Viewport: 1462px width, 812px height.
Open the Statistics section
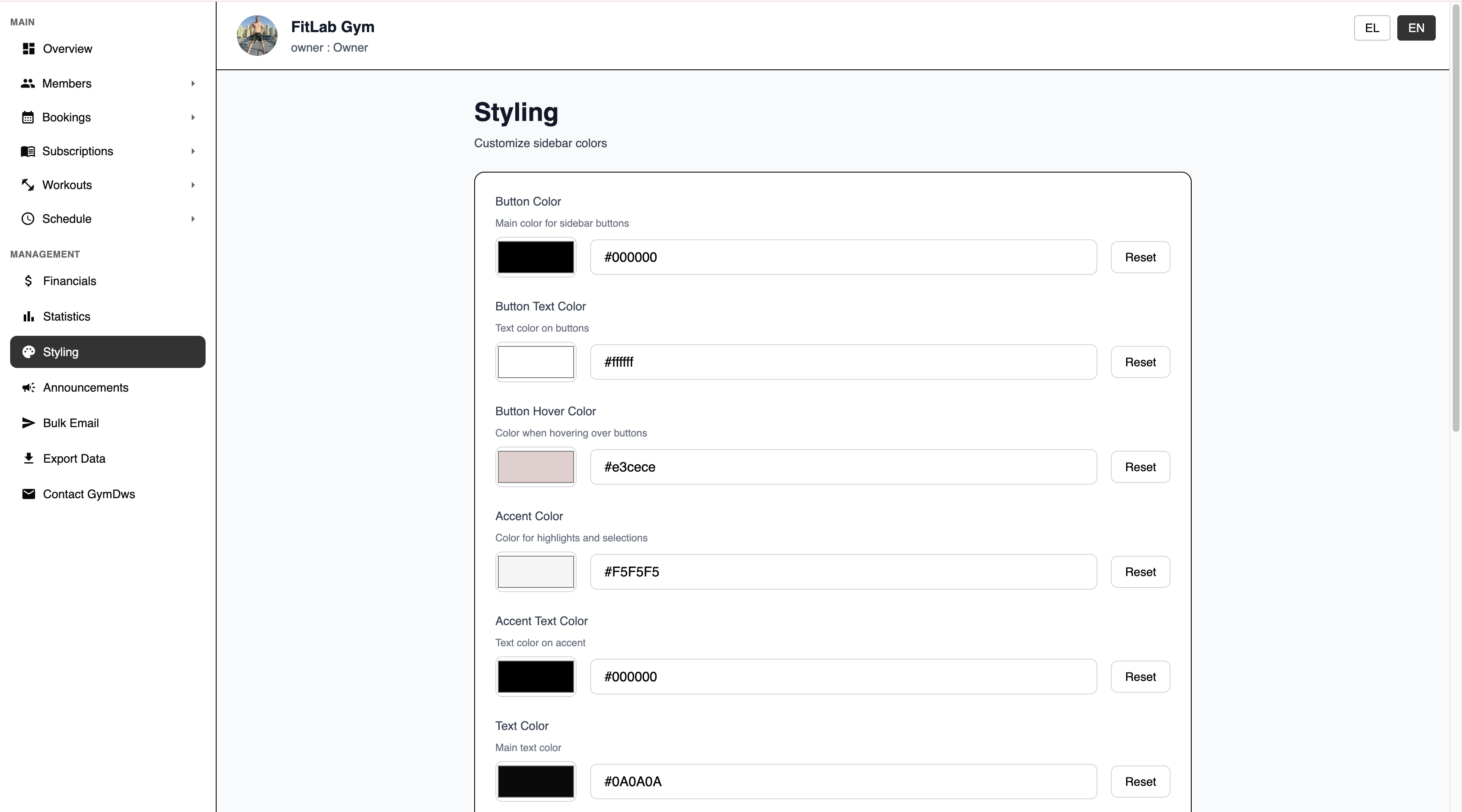point(108,317)
